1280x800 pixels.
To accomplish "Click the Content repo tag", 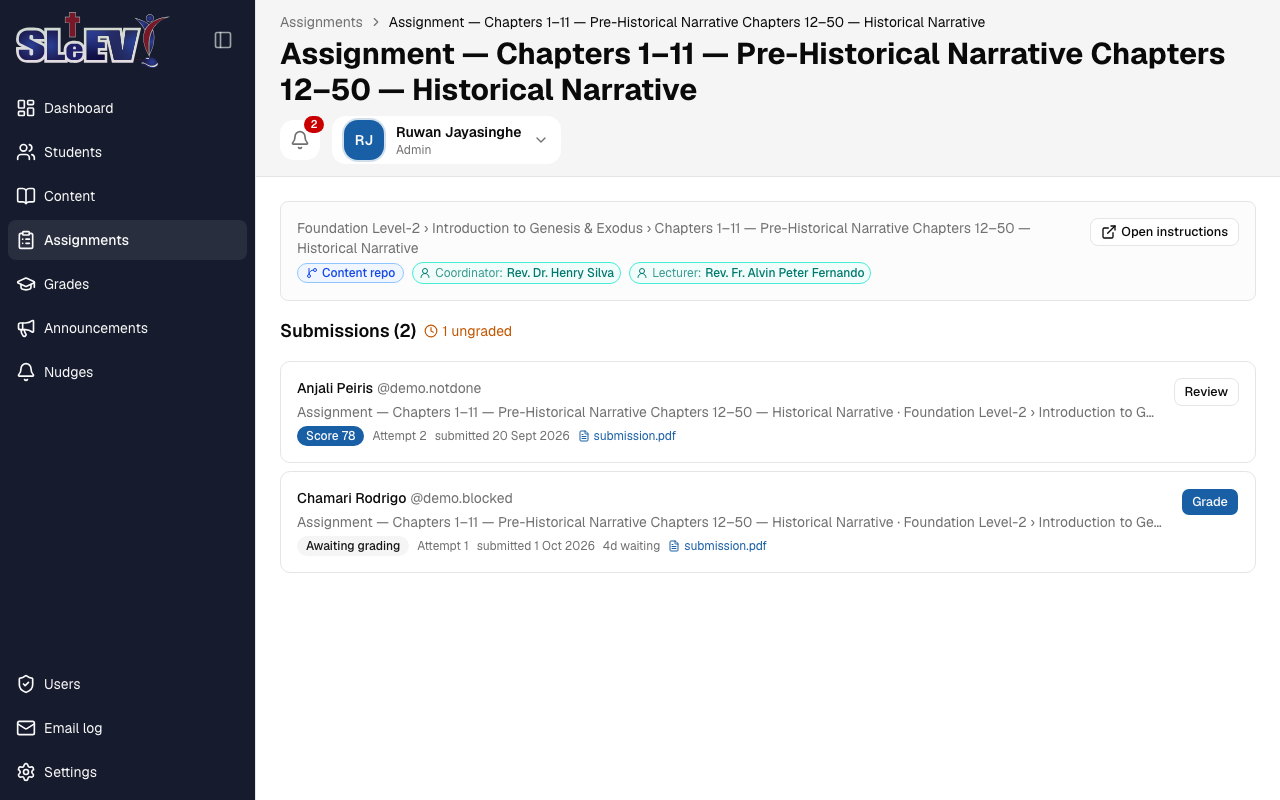I will pos(350,273).
